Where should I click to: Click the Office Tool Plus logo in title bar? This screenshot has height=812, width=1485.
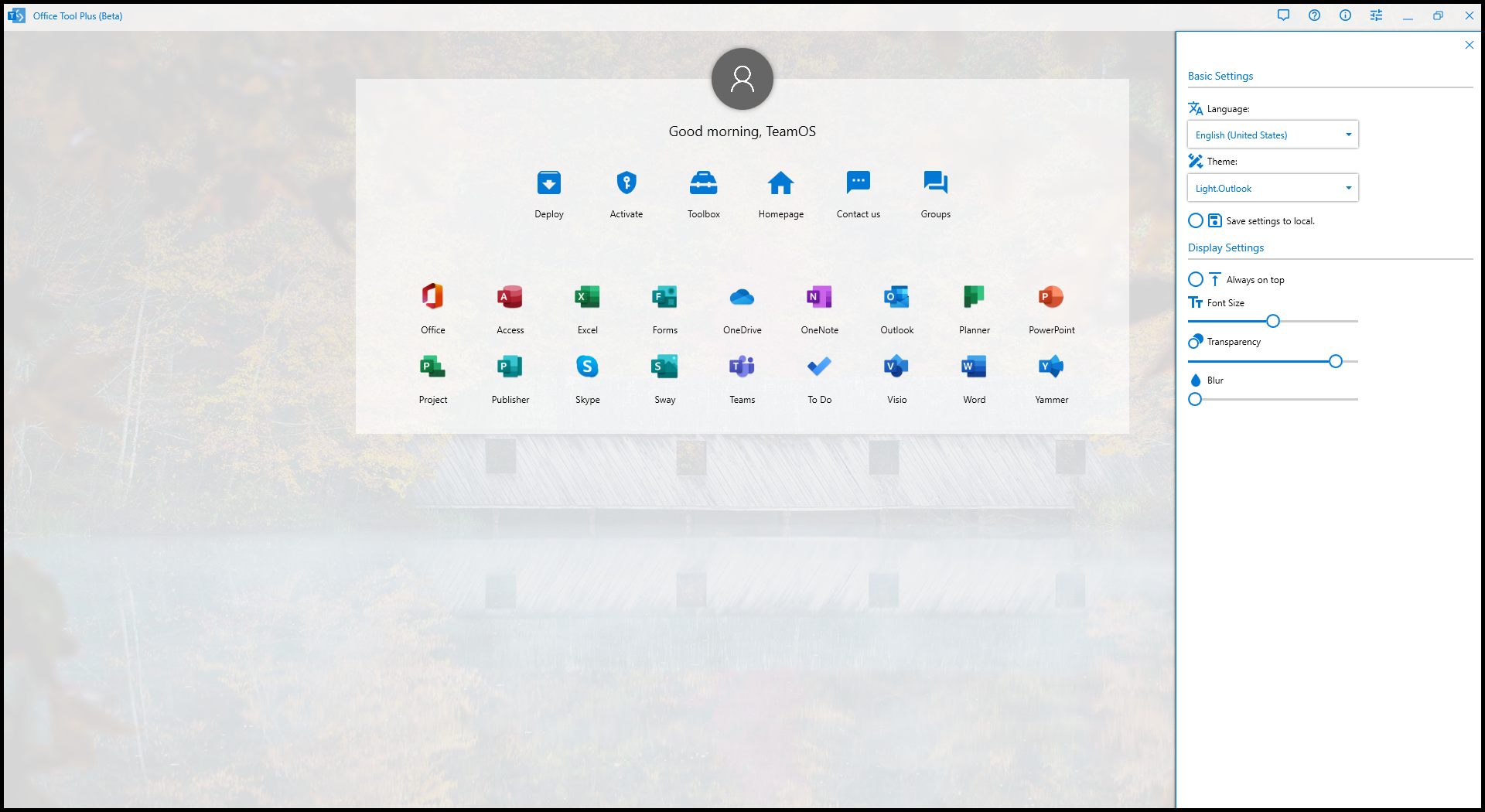(16, 15)
